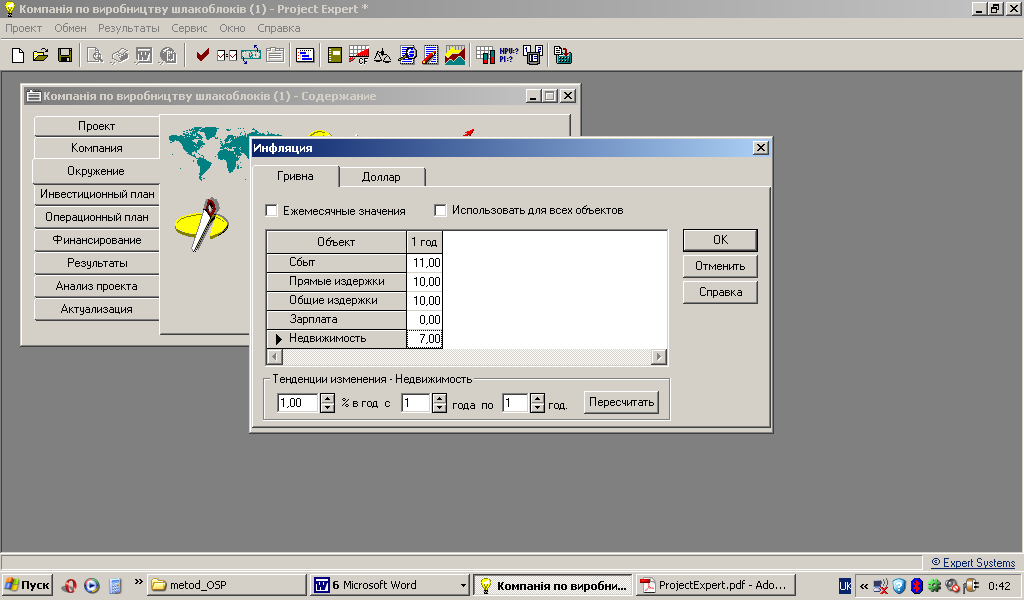Increase the starting year spinner
This screenshot has width=1024, height=600.
click(x=440, y=398)
